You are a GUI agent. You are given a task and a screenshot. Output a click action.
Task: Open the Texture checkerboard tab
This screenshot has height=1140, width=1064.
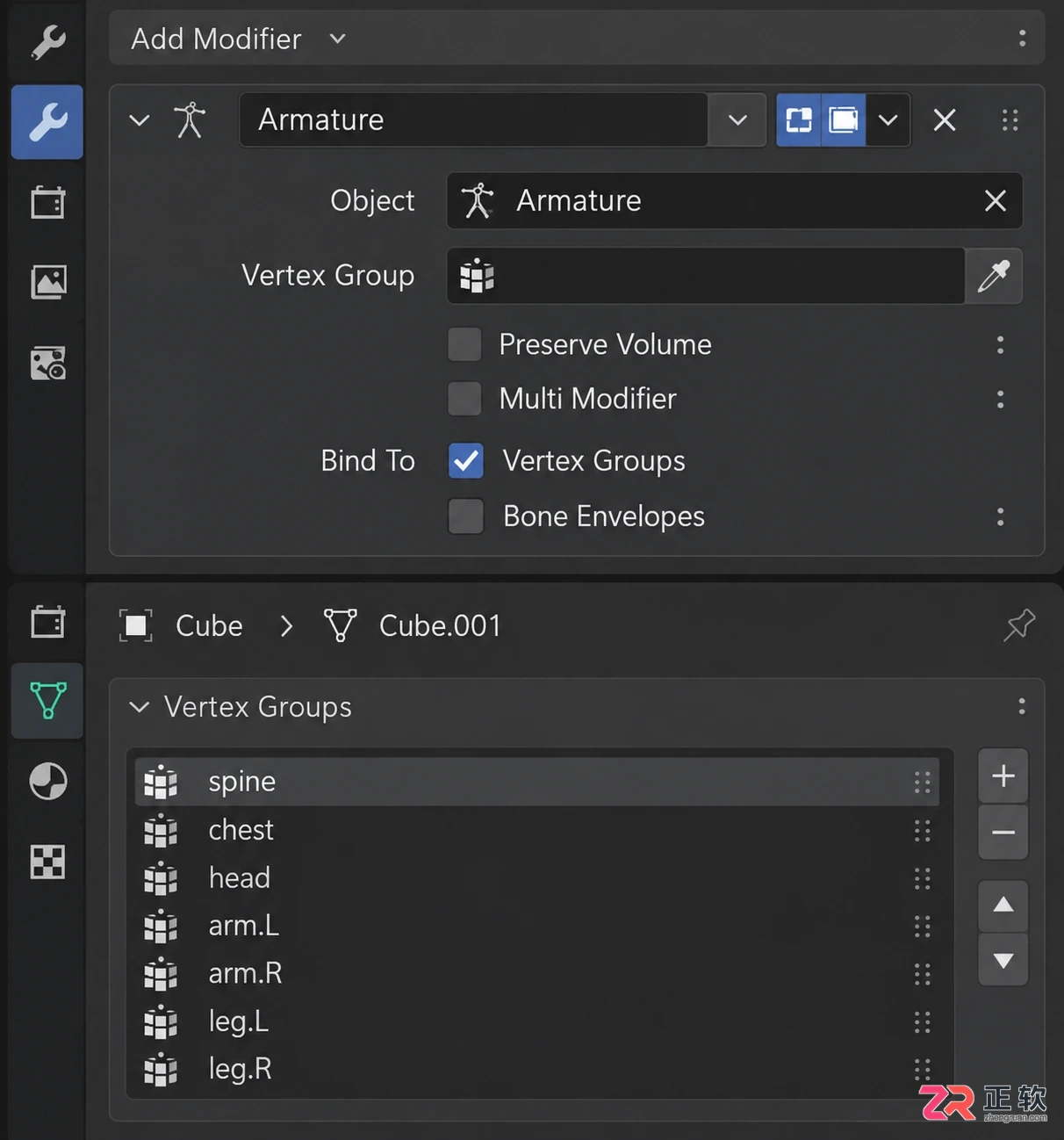[47, 862]
